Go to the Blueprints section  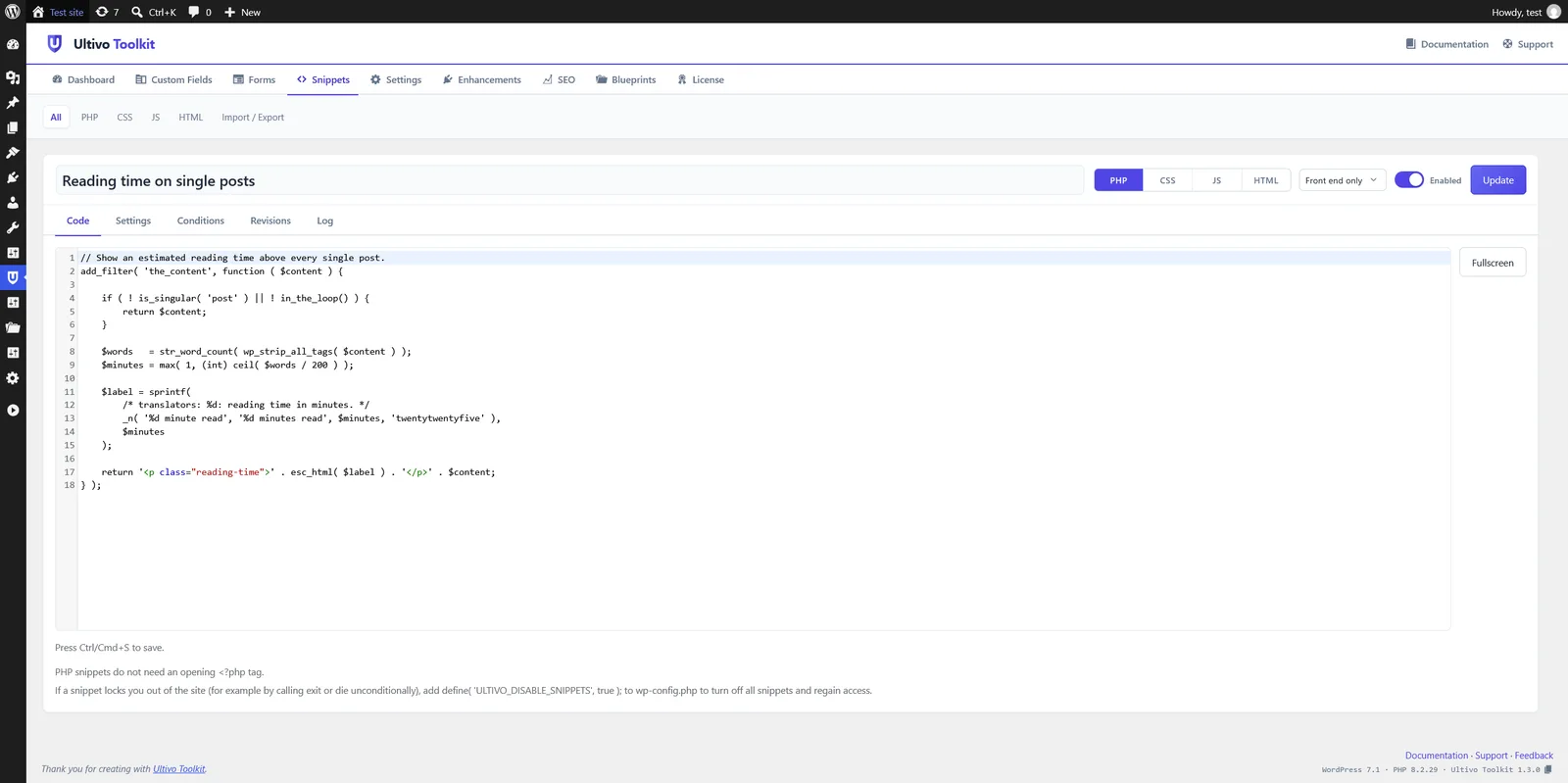coord(625,79)
